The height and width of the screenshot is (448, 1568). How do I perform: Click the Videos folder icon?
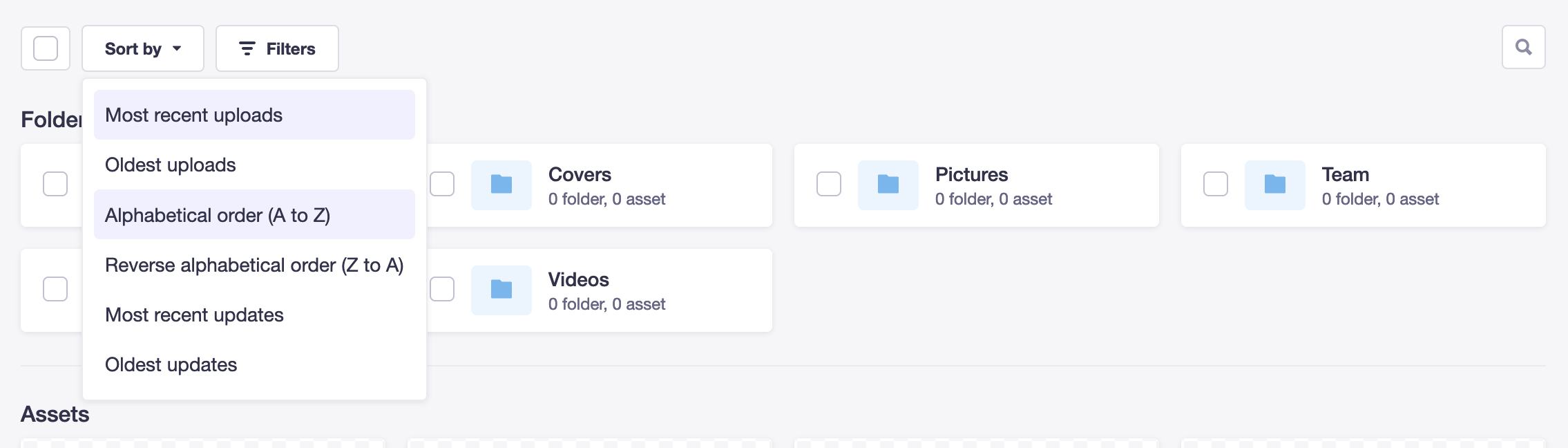[x=501, y=290]
